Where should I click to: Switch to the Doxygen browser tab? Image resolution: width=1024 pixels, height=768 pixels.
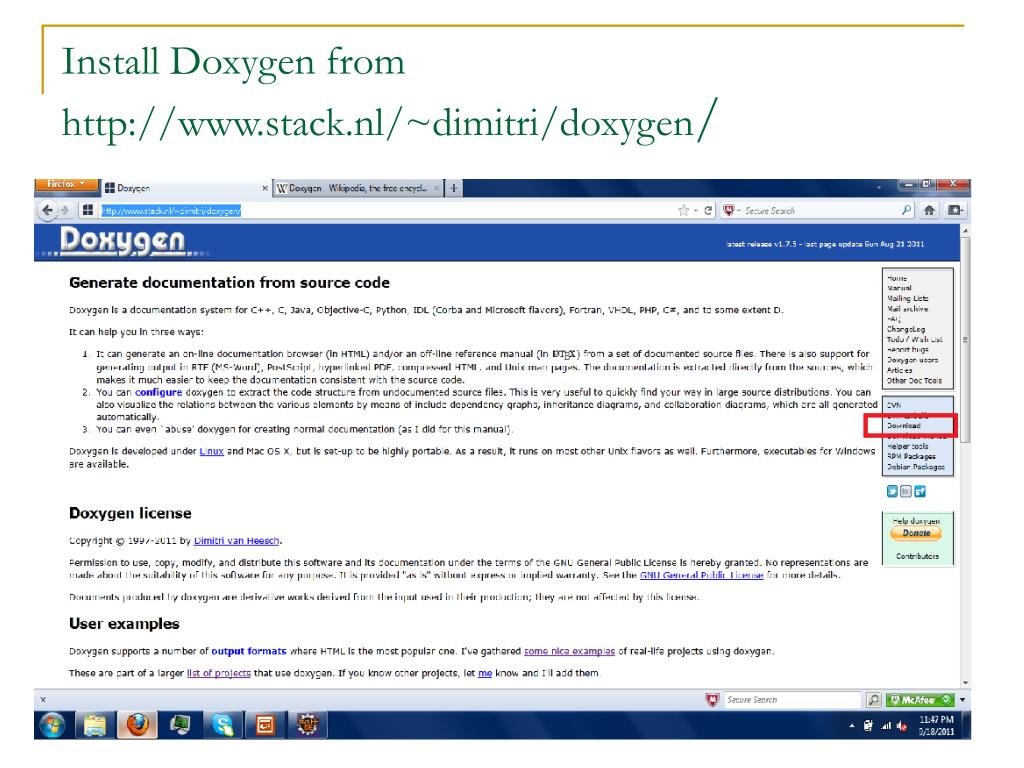click(x=186, y=188)
